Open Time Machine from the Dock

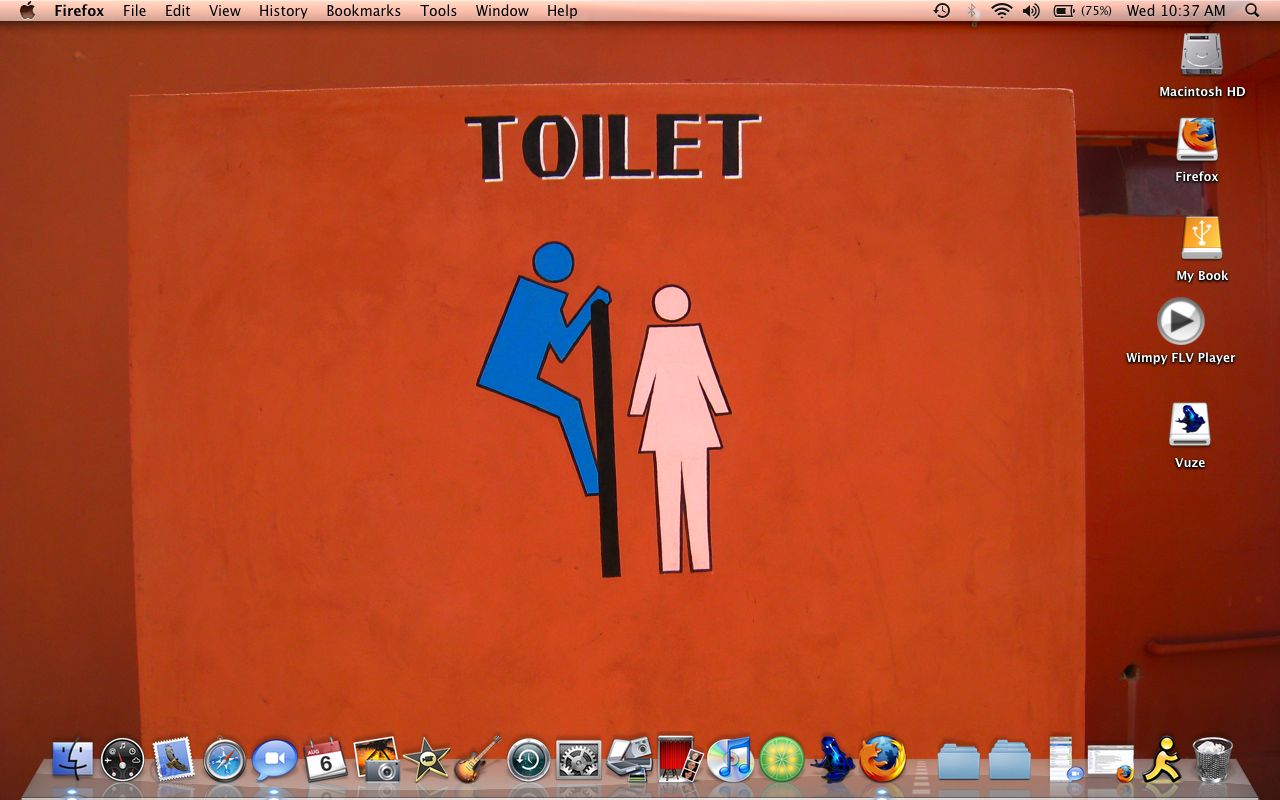point(528,760)
